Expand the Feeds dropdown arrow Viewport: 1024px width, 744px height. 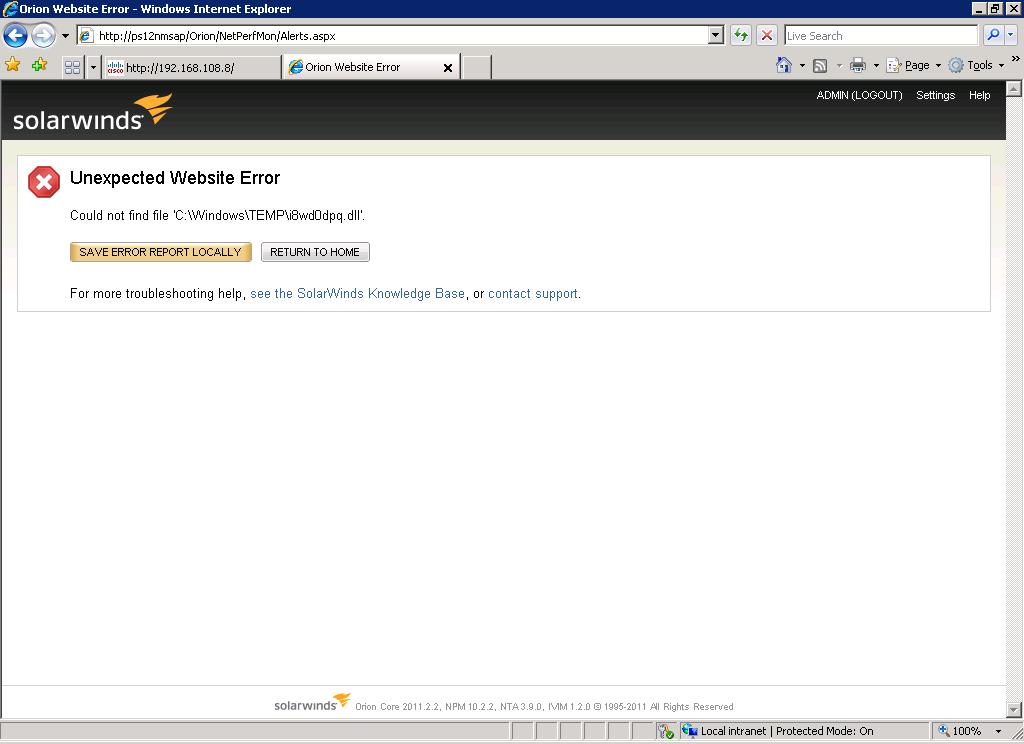pos(839,65)
